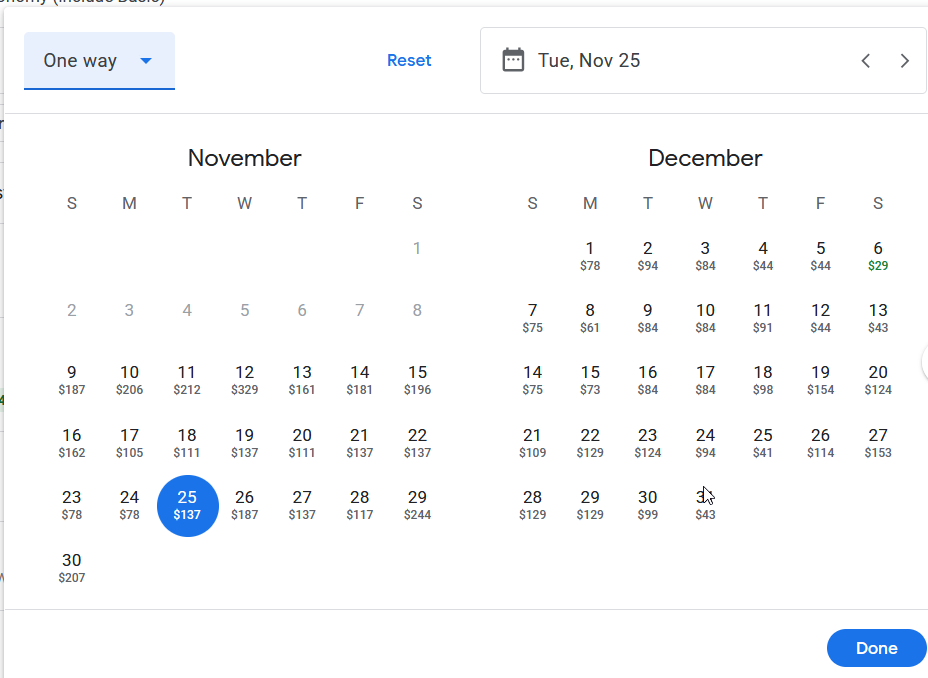
Task: Select December 13 priced at $43
Action: [878, 318]
